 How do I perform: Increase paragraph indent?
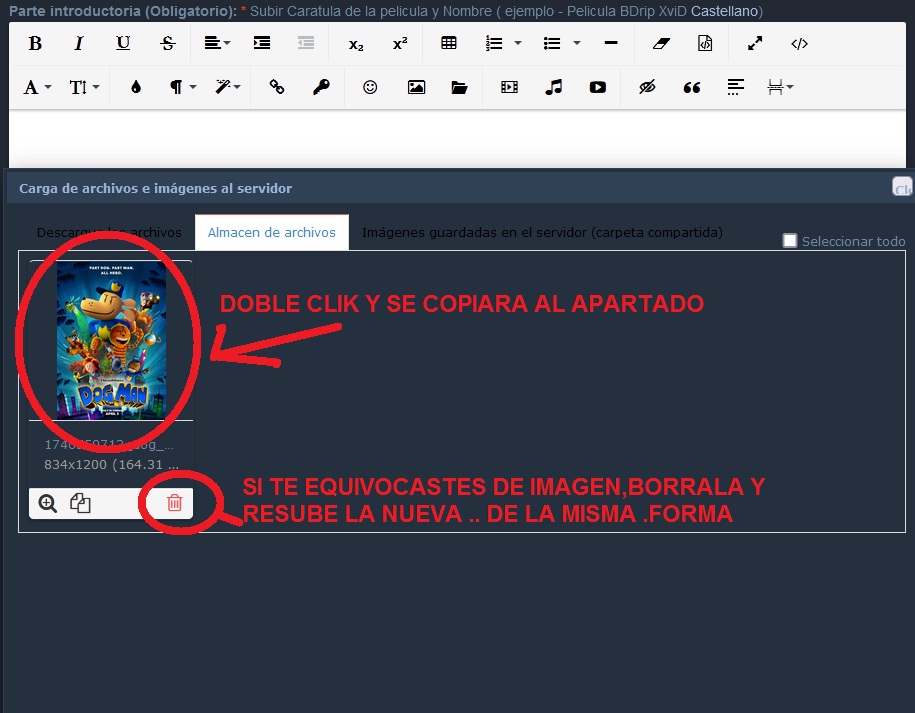(262, 43)
